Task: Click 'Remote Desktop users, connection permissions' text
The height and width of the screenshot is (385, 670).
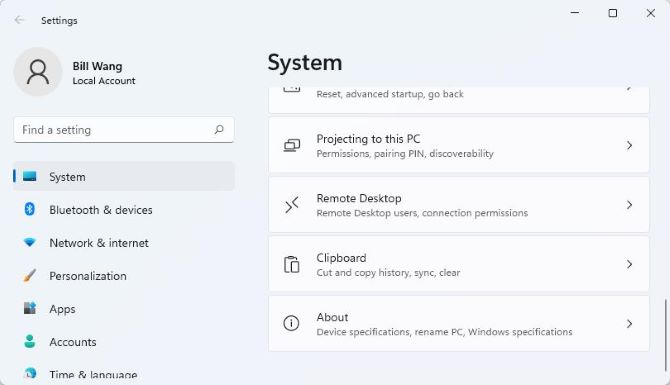Action: tap(422, 213)
